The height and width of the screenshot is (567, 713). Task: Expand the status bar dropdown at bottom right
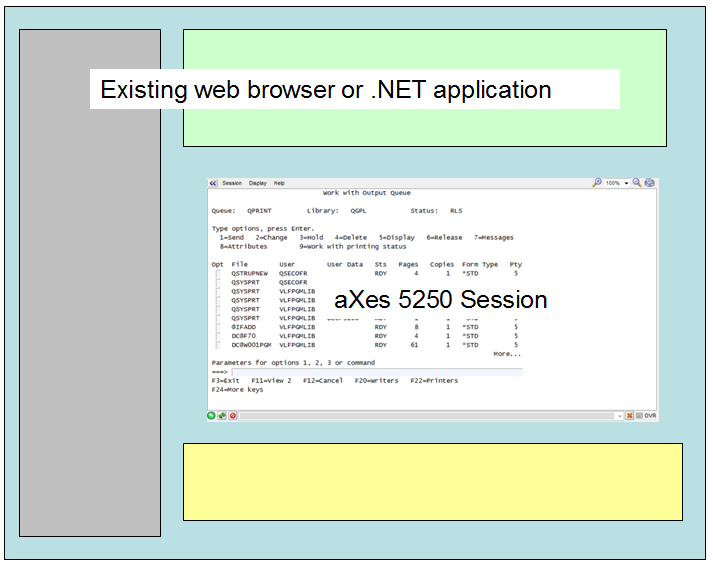619,415
